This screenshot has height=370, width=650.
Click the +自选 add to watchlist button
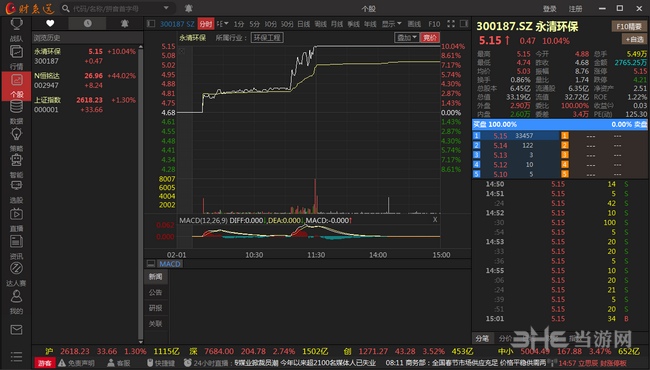(x=634, y=39)
